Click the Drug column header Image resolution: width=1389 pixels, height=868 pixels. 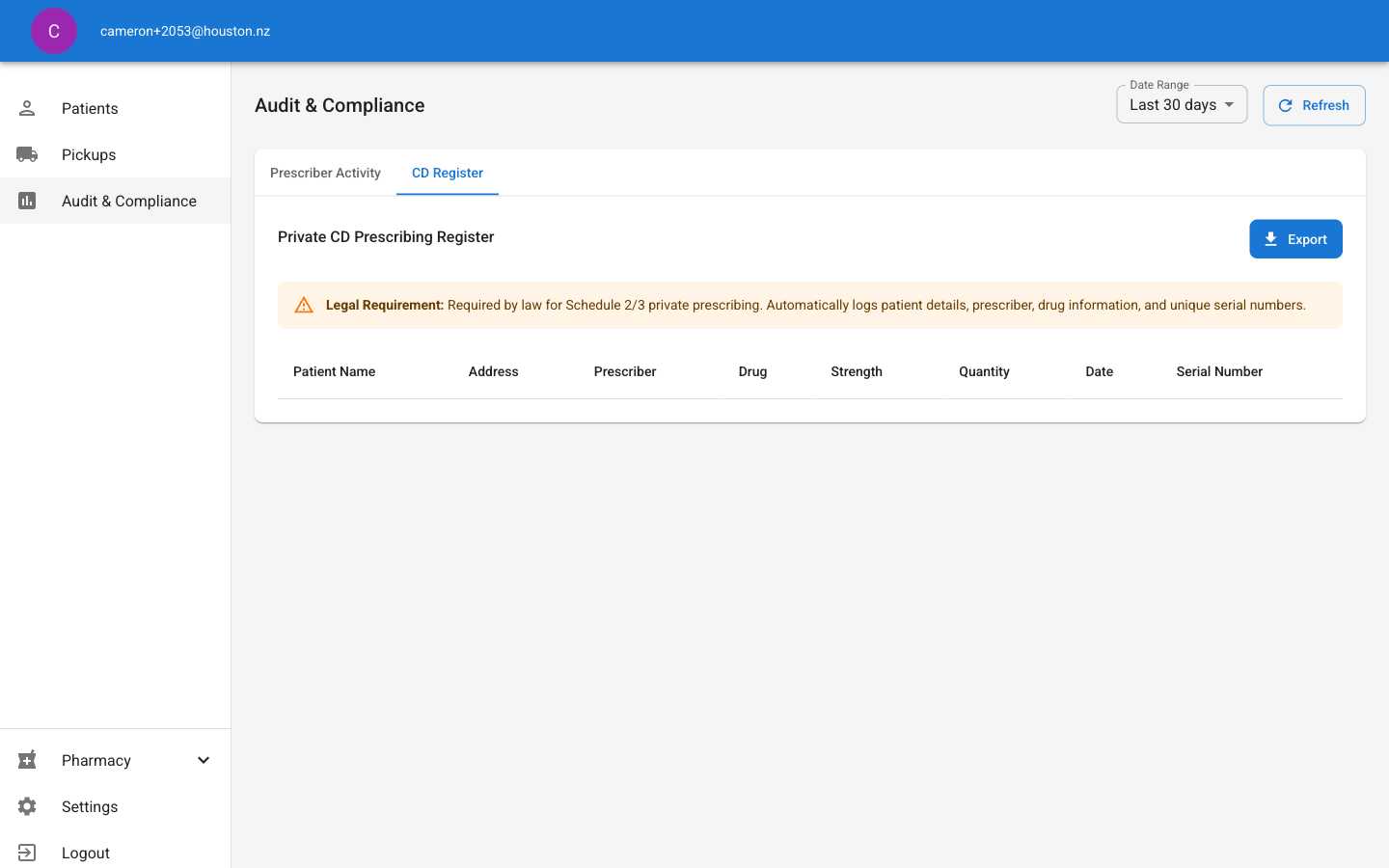(753, 371)
